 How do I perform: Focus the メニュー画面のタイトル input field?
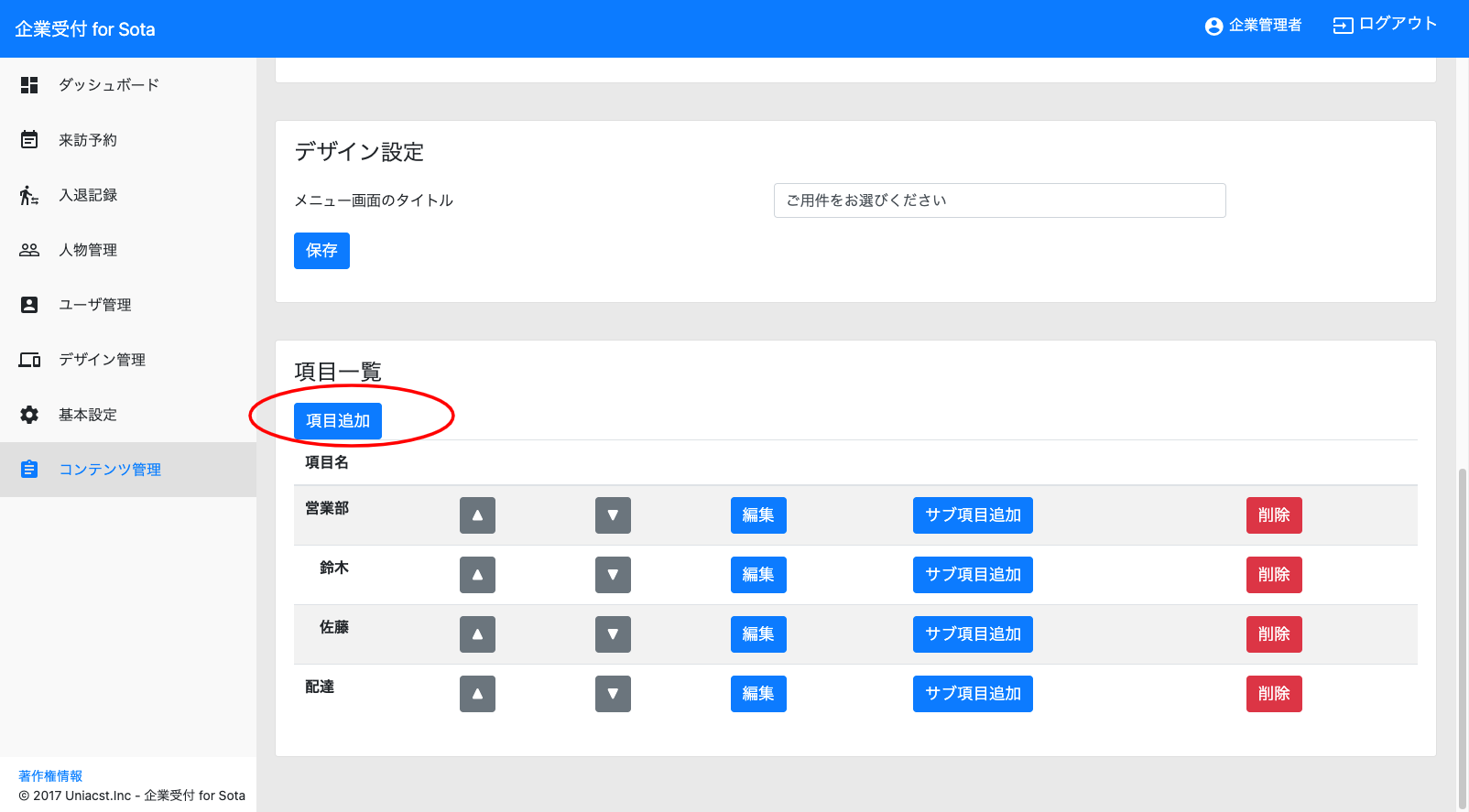click(999, 200)
